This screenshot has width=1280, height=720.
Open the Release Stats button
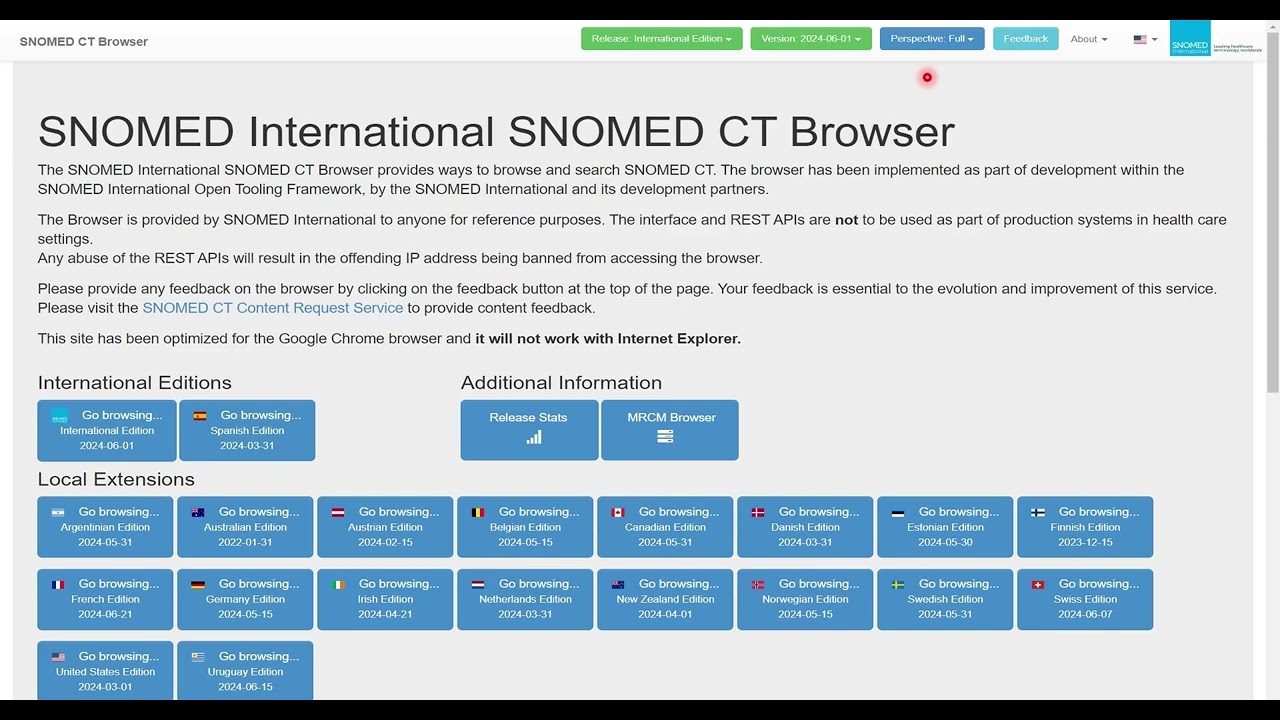(x=529, y=431)
